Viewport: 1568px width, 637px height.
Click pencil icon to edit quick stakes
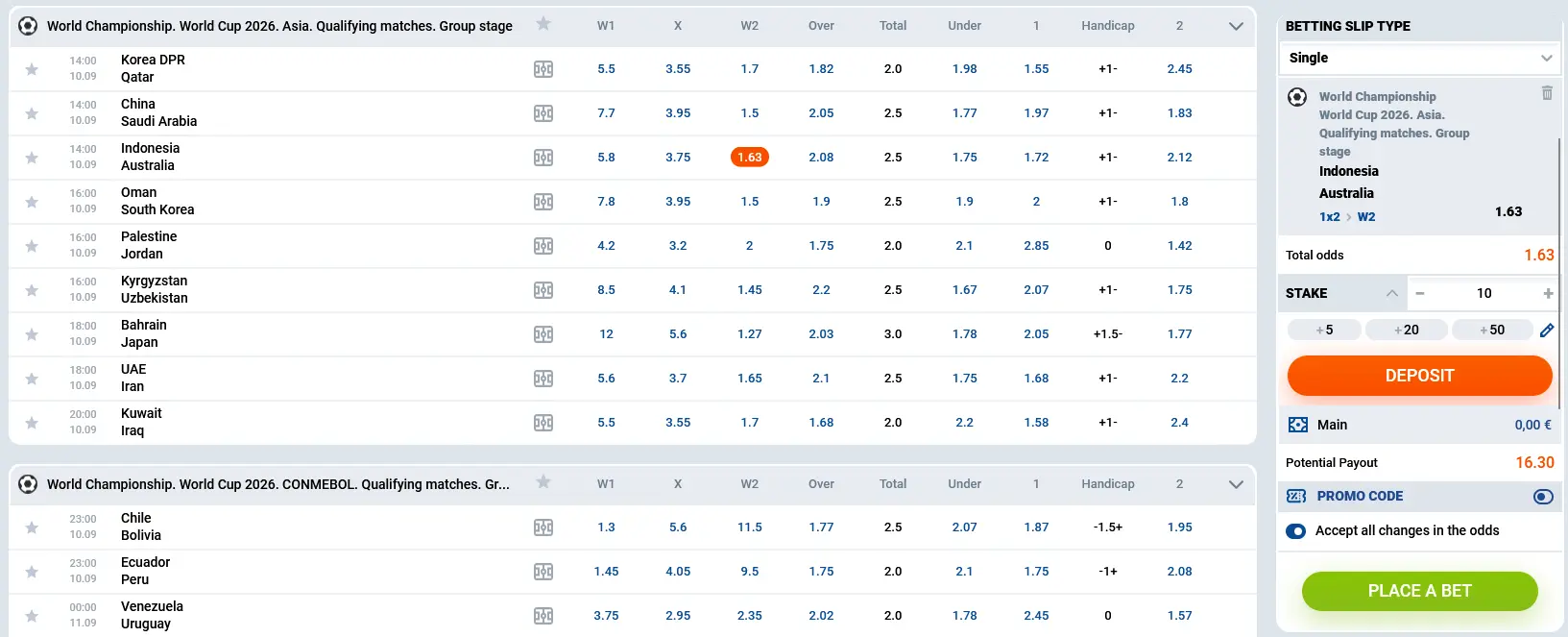click(x=1546, y=331)
